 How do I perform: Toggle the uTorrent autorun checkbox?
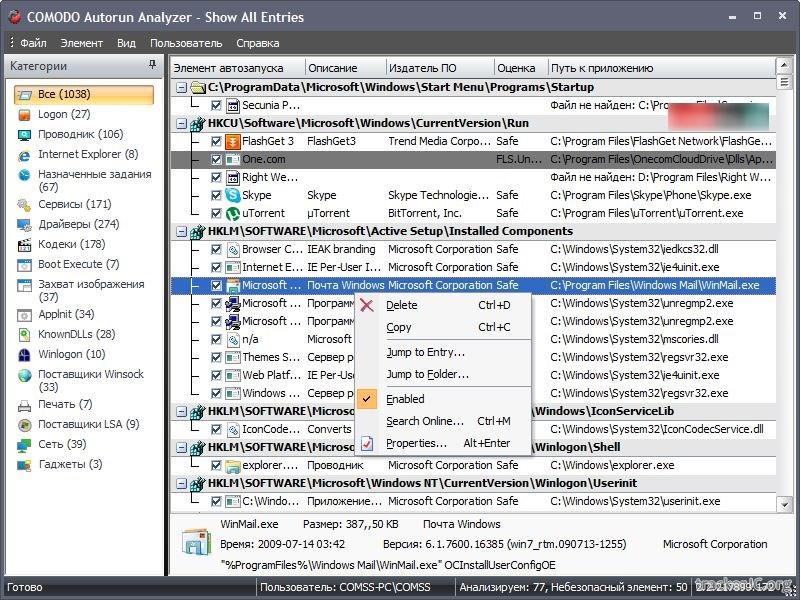(216, 213)
